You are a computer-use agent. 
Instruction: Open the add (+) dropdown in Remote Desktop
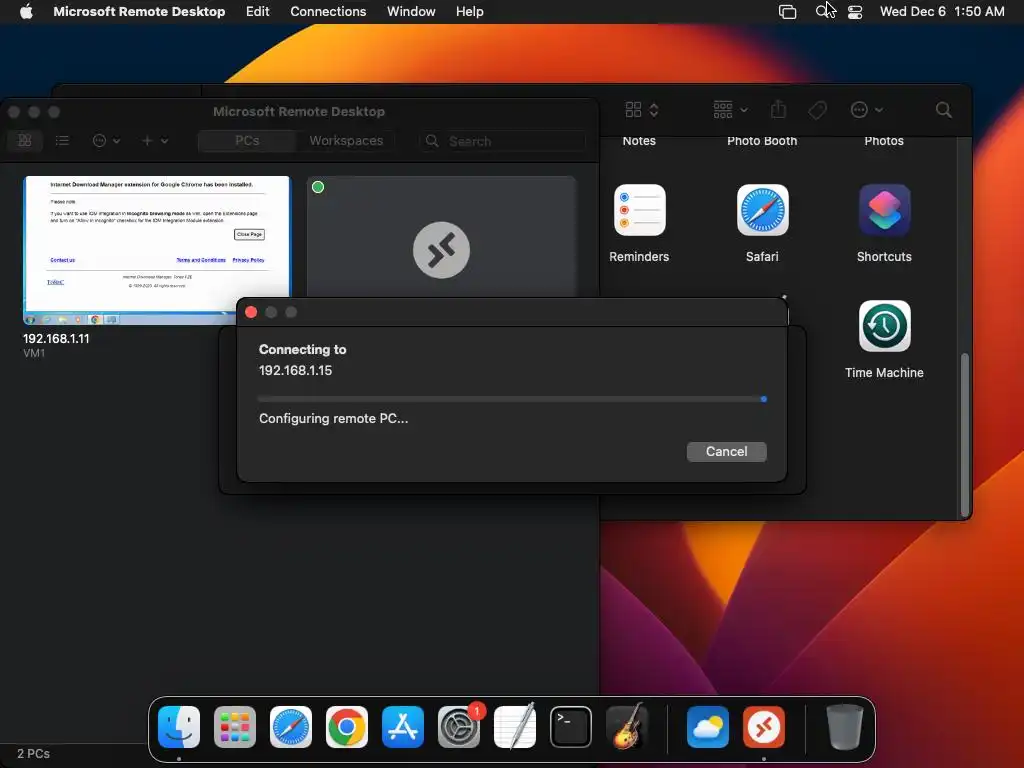pyautogui.click(x=155, y=140)
